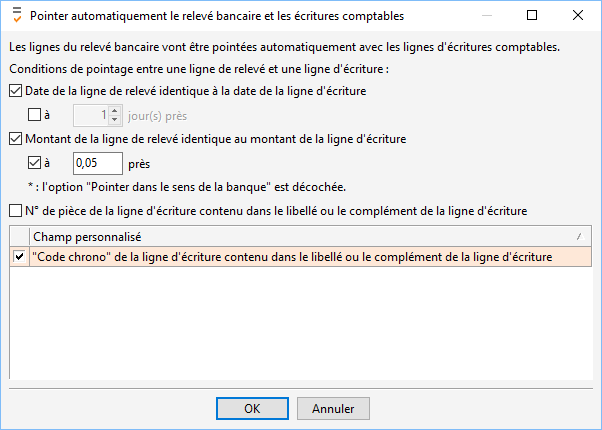Select the days tolerance number field
Image resolution: width=602 pixels, height=430 pixels.
click(x=91, y=115)
